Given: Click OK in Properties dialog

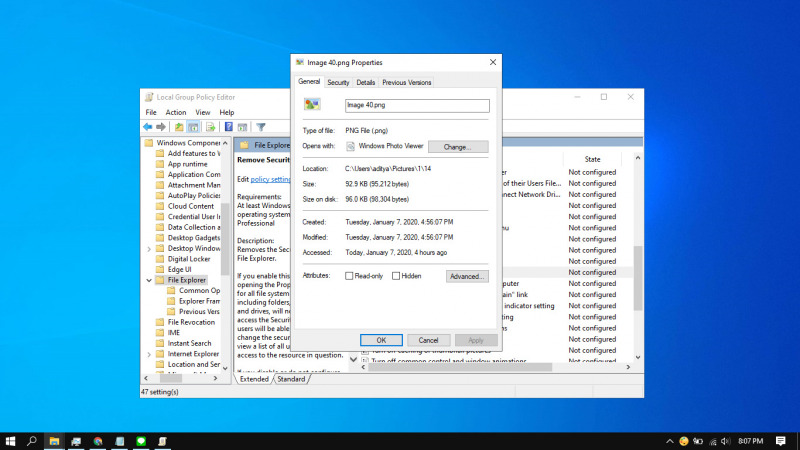Looking at the screenshot, I should [381, 340].
